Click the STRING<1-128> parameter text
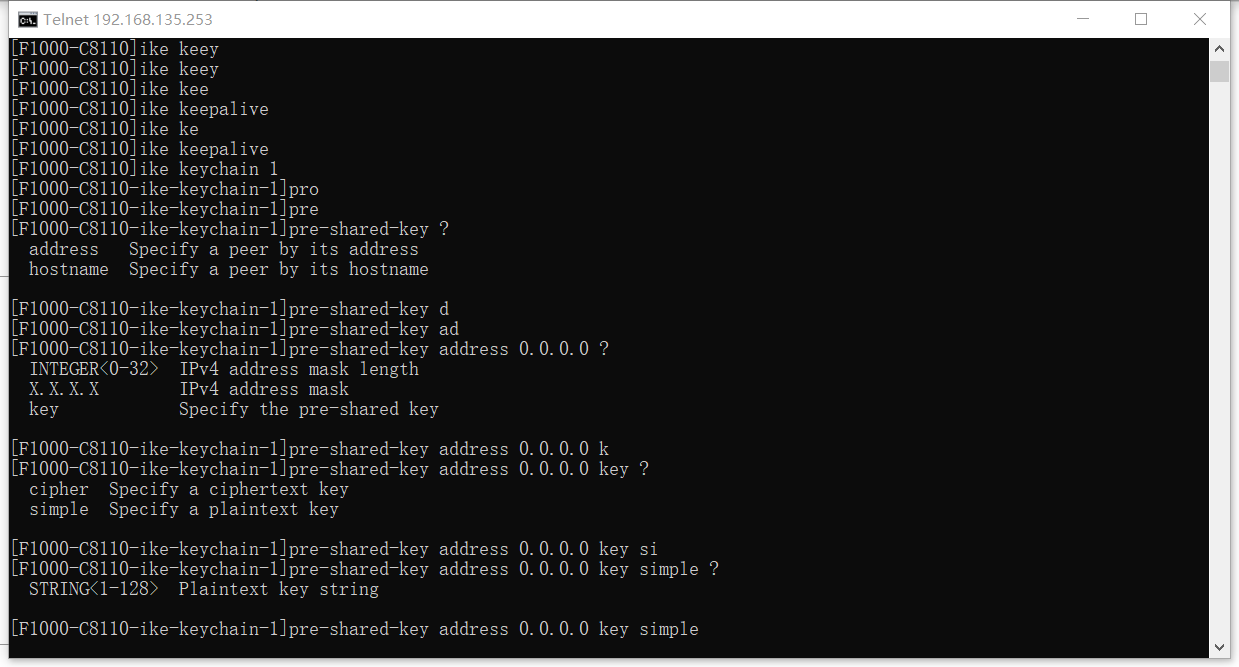 pyautogui.click(x=94, y=589)
